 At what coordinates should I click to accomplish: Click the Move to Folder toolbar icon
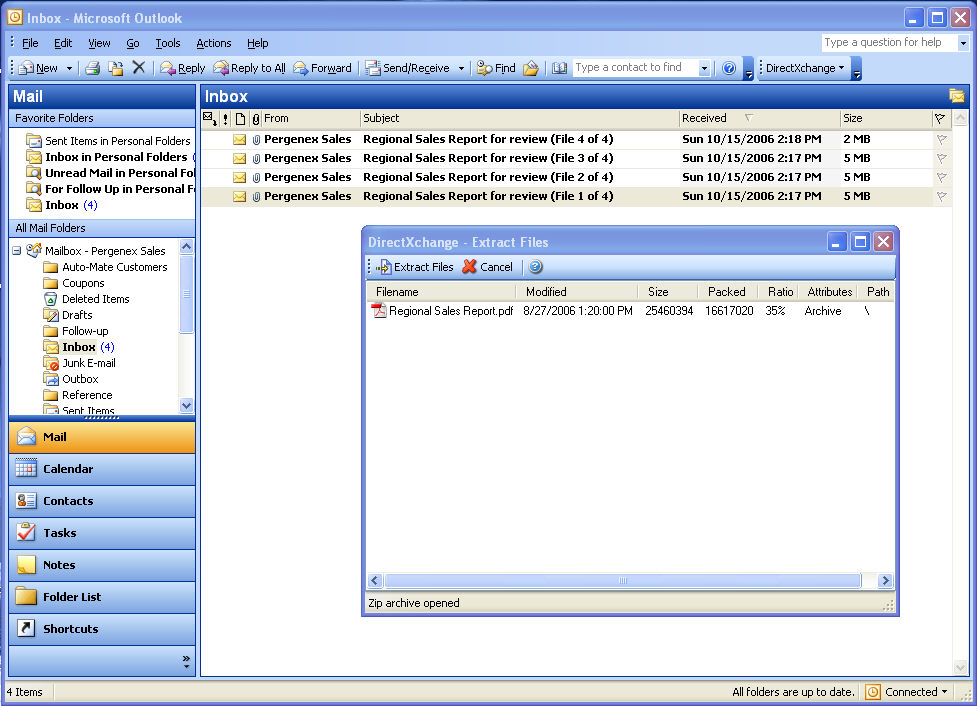coord(115,68)
